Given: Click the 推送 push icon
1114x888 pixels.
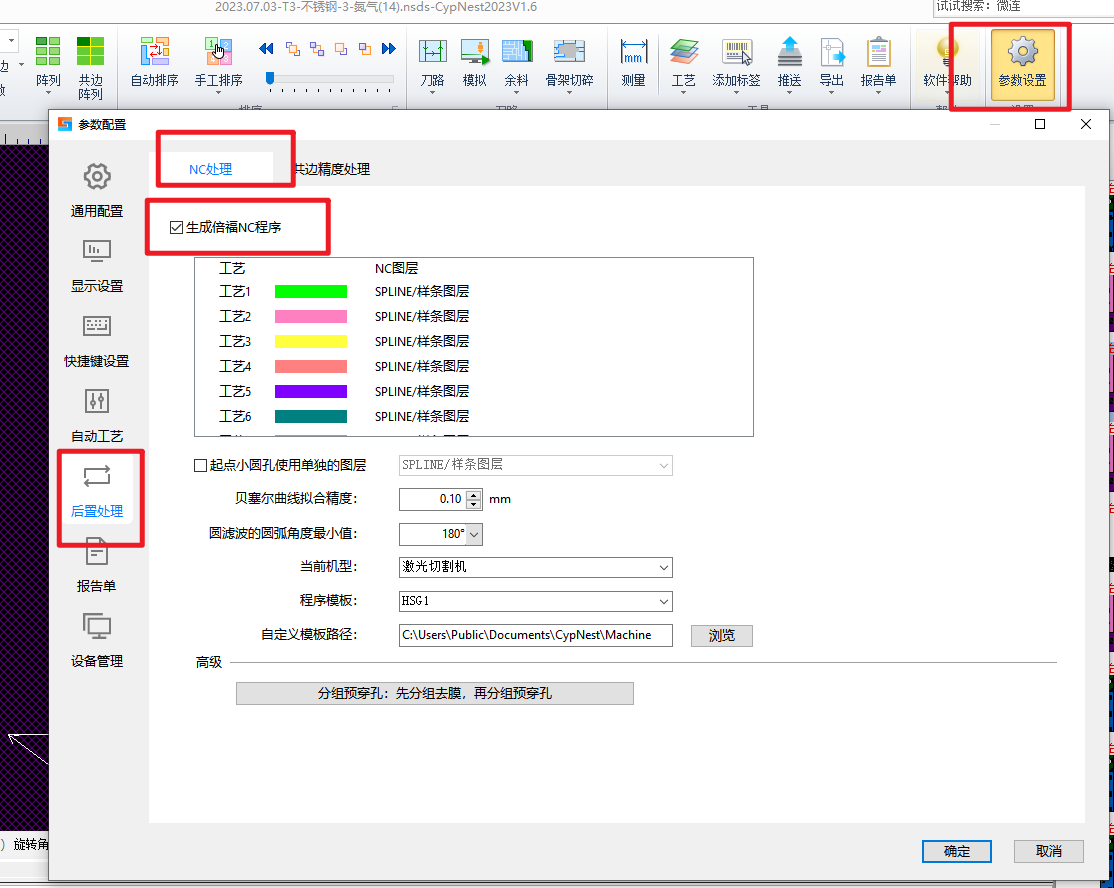Looking at the screenshot, I should coord(789,53).
